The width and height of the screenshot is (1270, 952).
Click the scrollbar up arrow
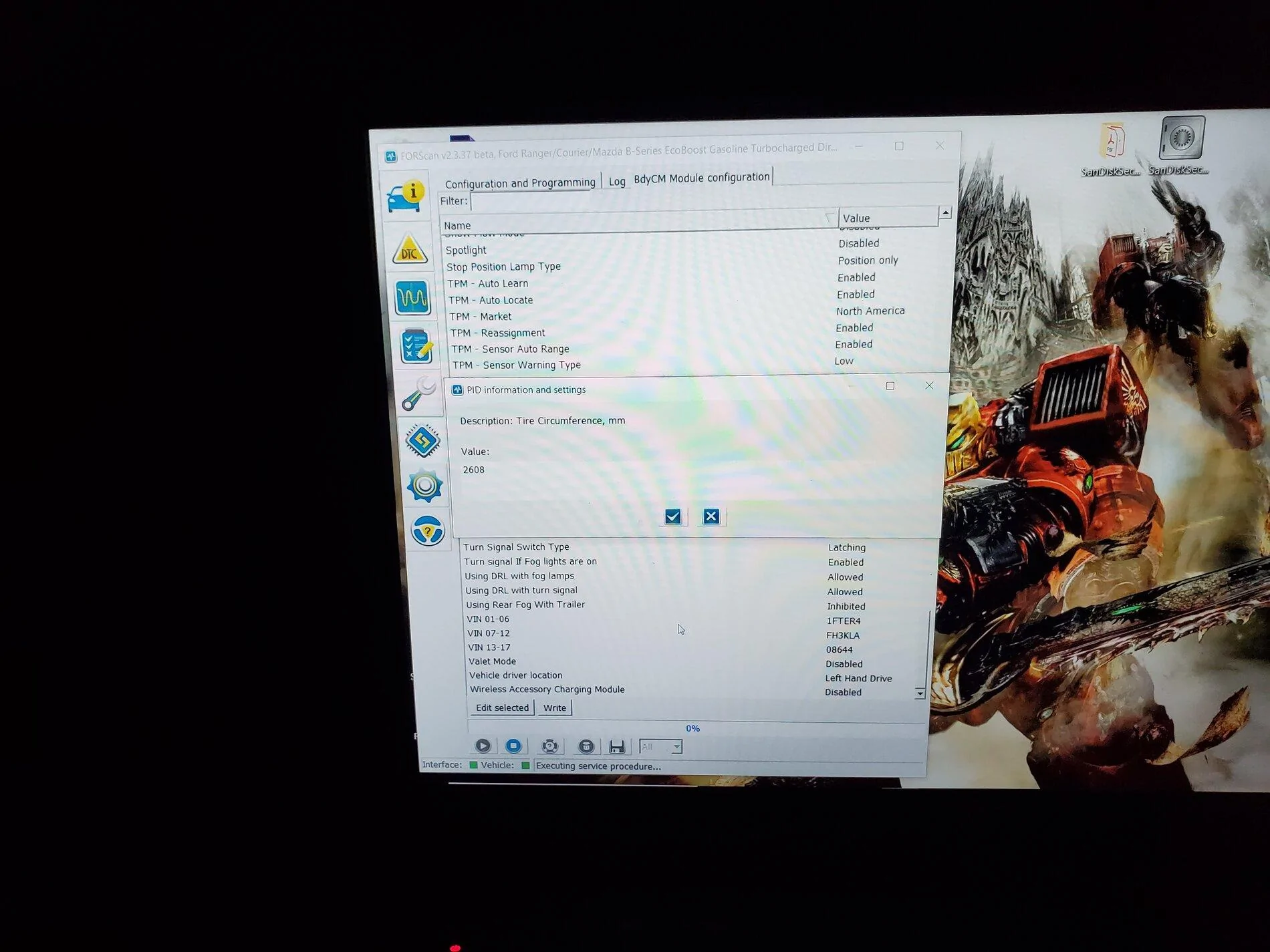click(945, 212)
